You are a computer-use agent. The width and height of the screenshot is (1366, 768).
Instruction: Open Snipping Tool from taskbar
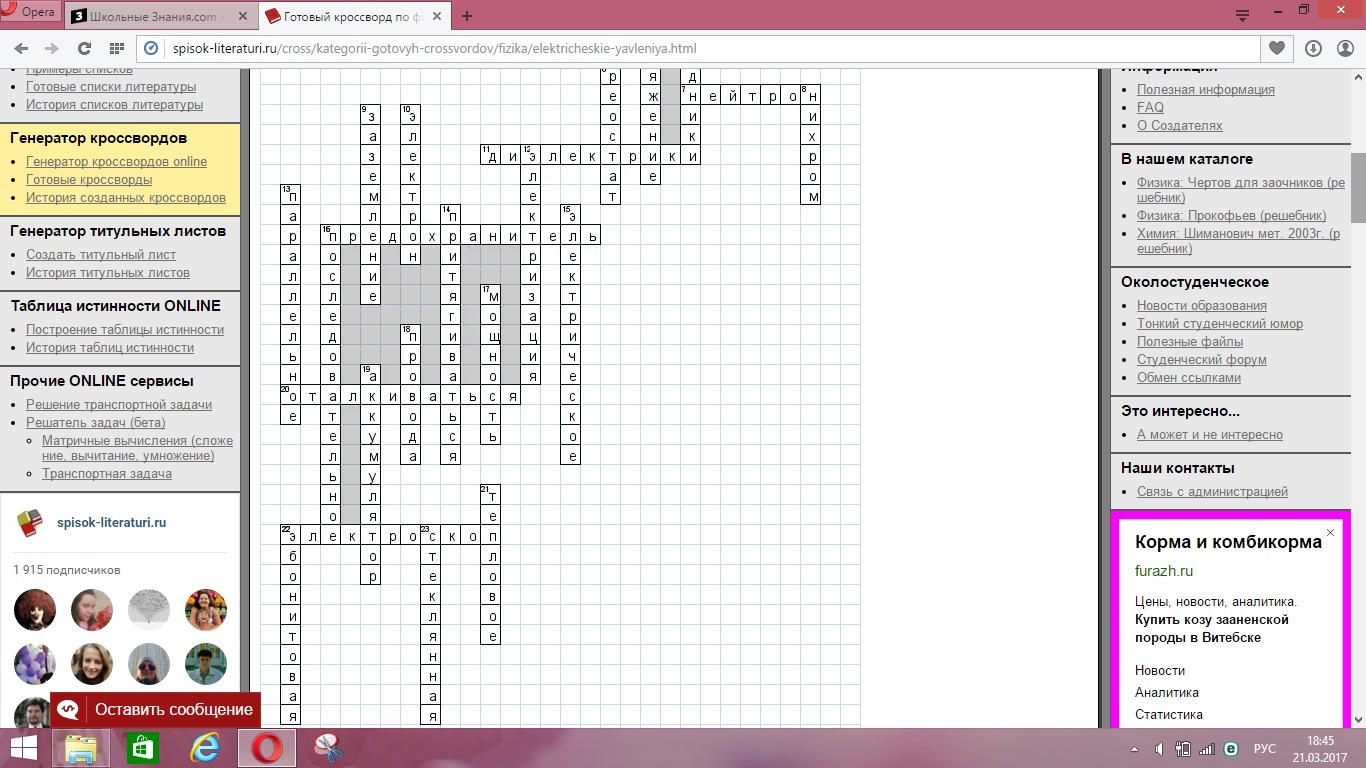click(328, 748)
